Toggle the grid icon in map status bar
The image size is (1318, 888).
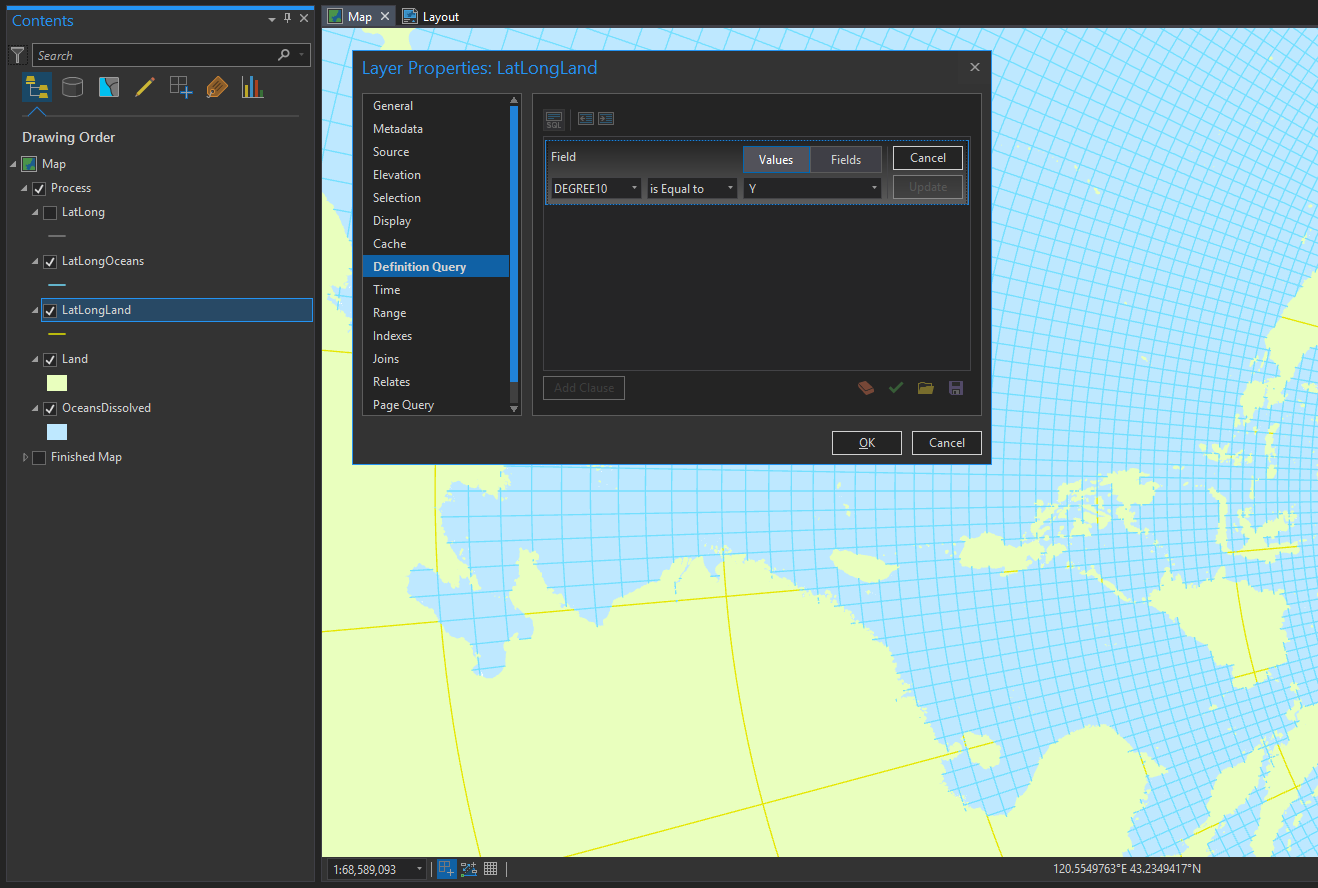(490, 869)
